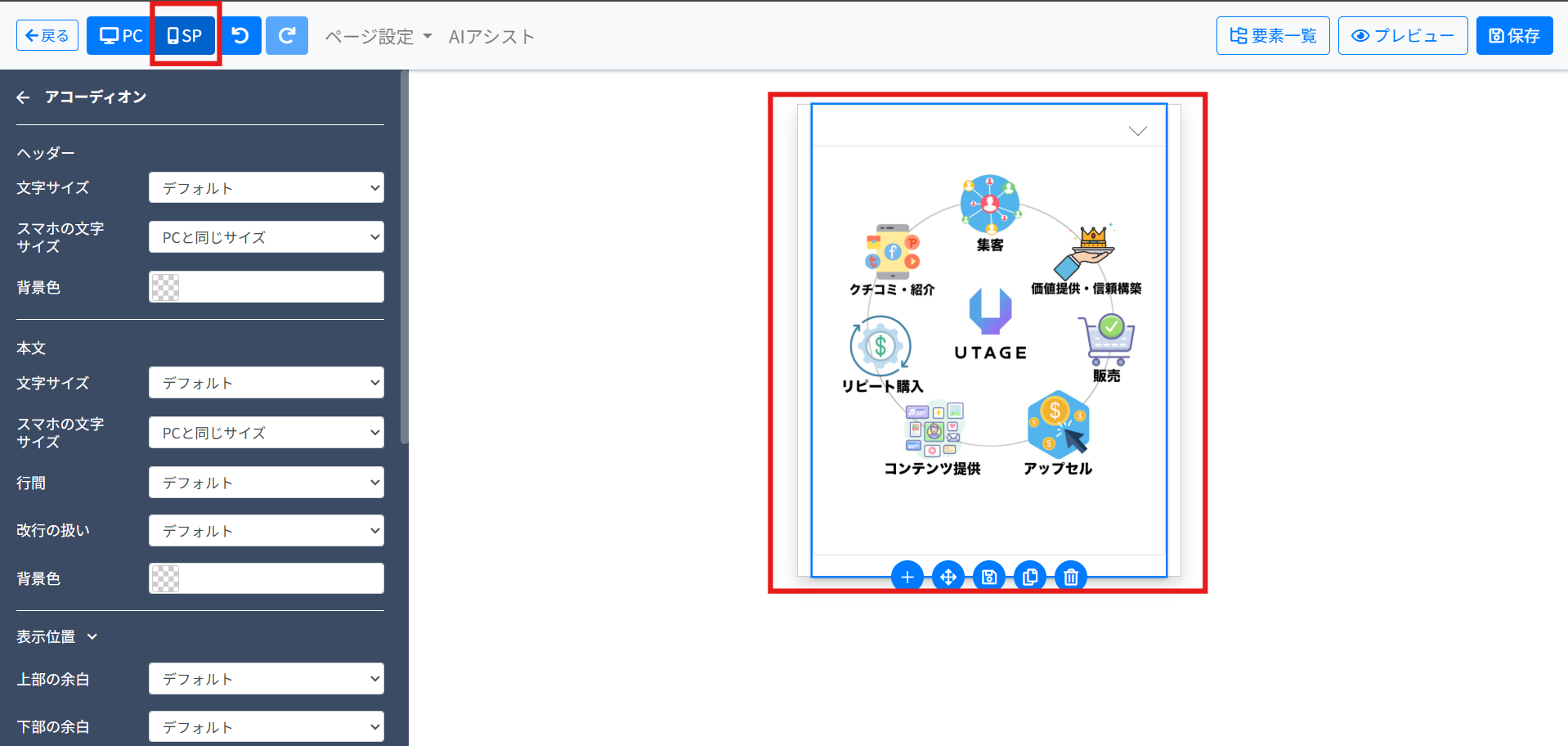Open the AIアシスト menu

491,37
